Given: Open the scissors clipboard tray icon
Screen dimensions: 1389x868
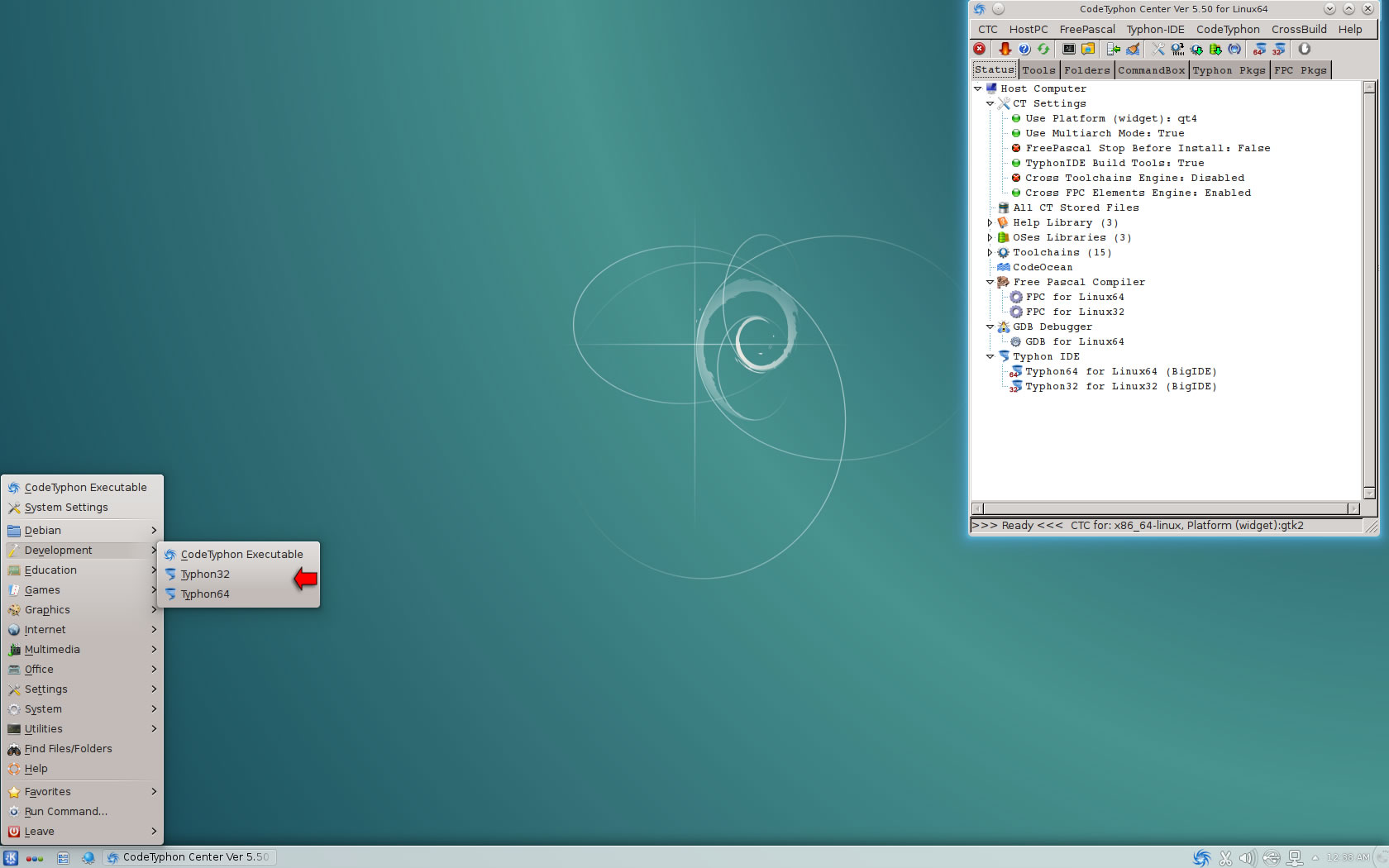Looking at the screenshot, I should click(x=1225, y=858).
